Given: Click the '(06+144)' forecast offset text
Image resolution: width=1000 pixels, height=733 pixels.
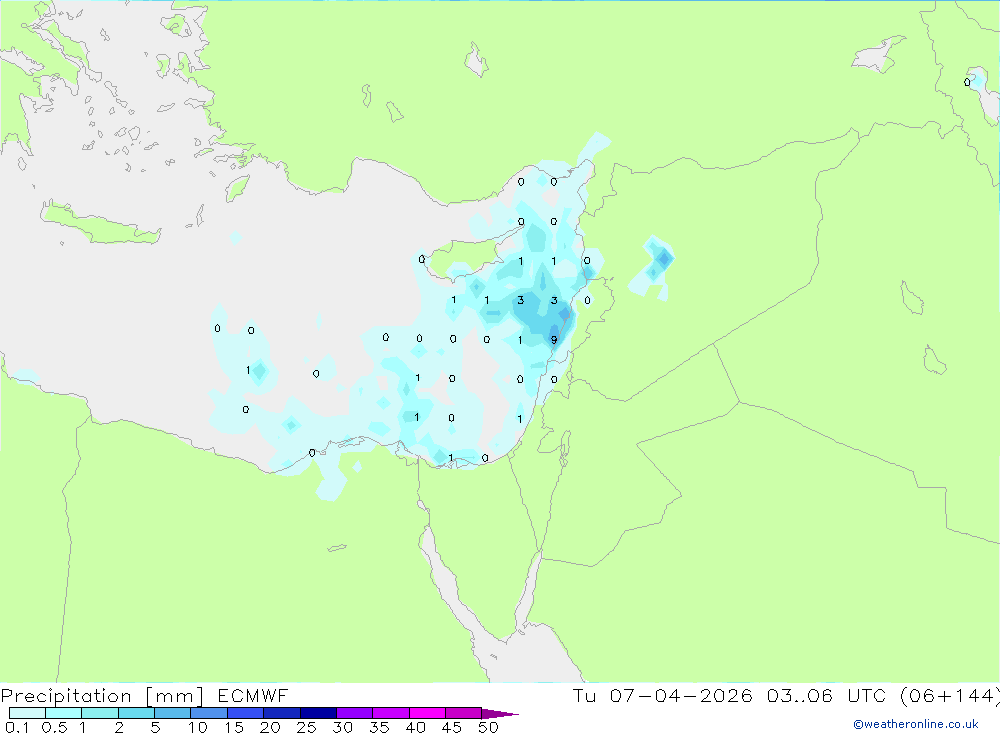Looking at the screenshot, I should pos(949,696).
